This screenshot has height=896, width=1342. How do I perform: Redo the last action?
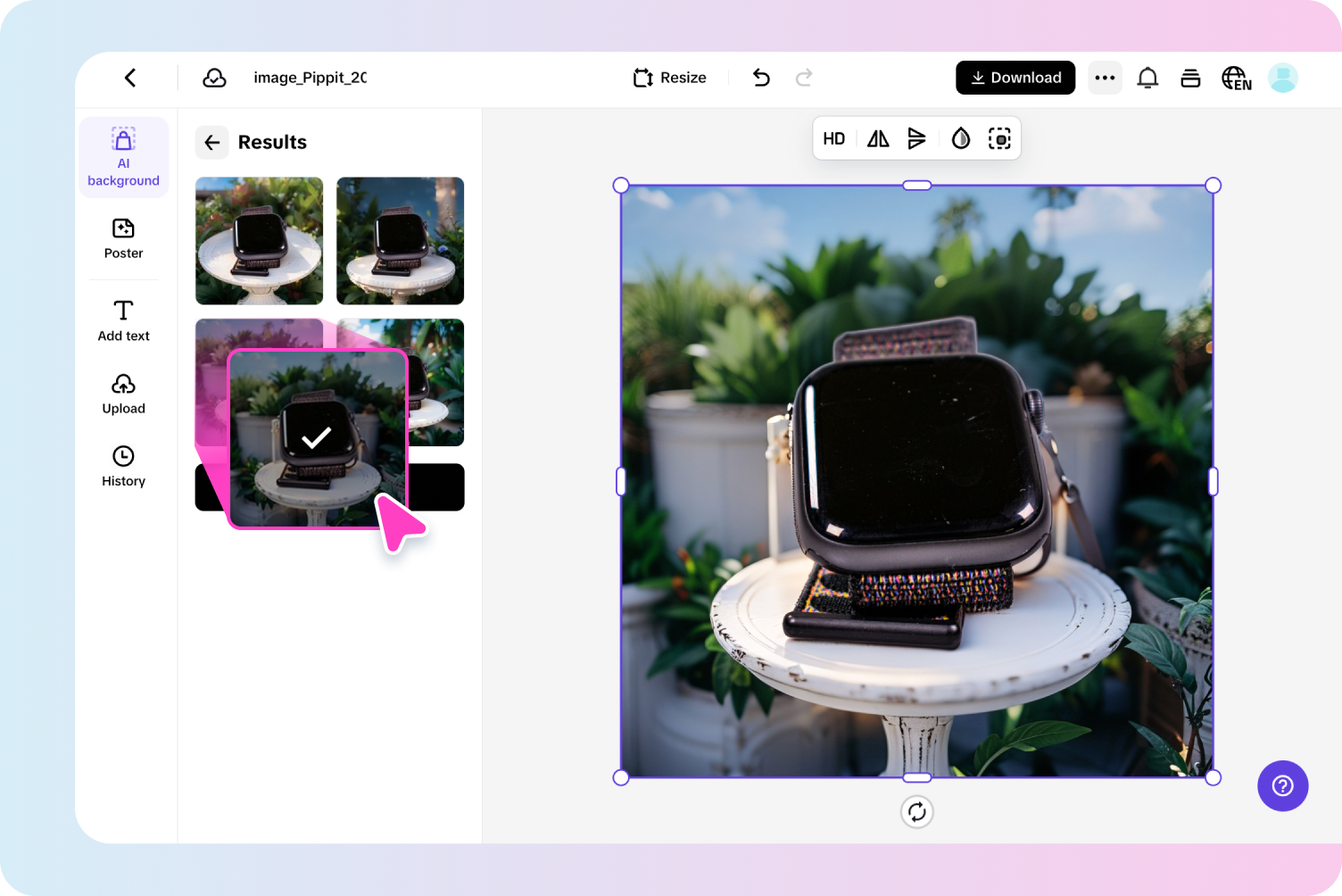pos(804,78)
